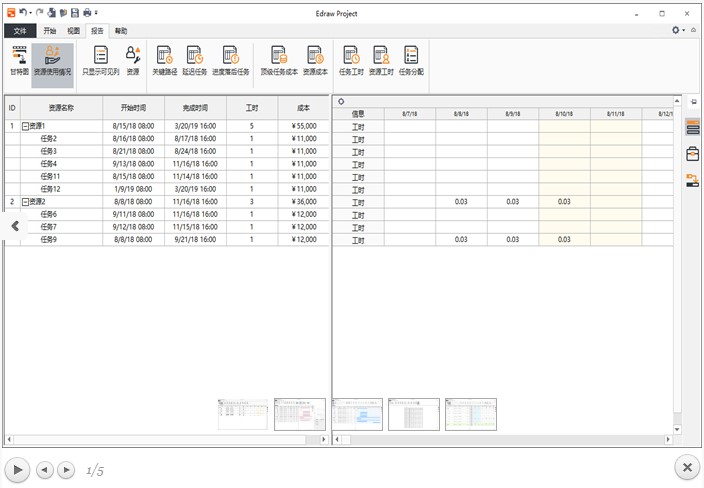The height and width of the screenshot is (488, 704).
Task: Select the third slide thumbnail
Action: tap(357, 414)
